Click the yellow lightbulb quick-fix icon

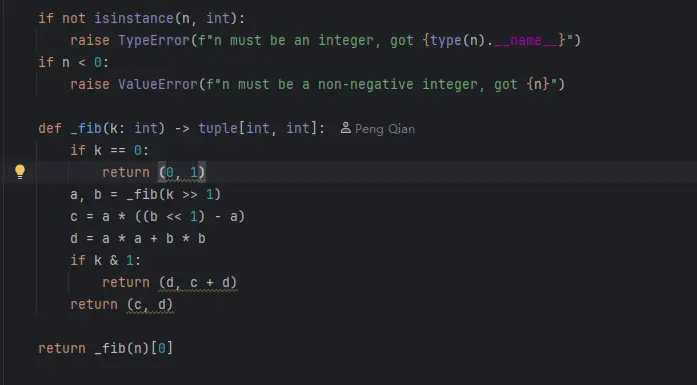coord(20,172)
